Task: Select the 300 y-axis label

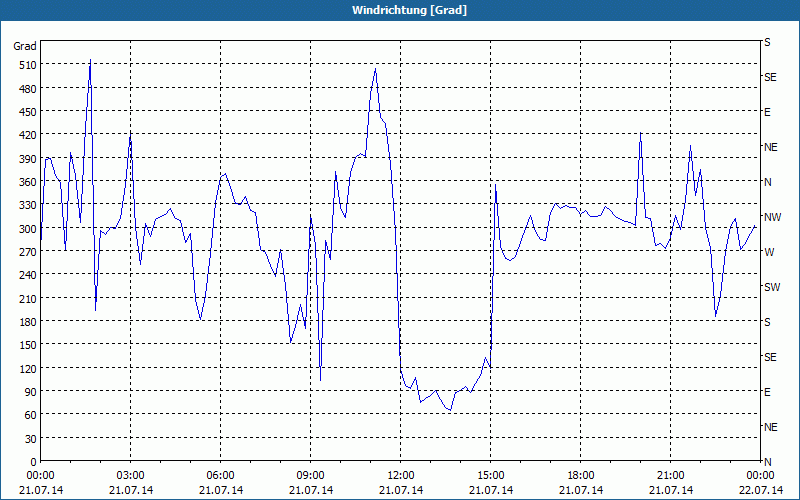Action: coord(28,229)
